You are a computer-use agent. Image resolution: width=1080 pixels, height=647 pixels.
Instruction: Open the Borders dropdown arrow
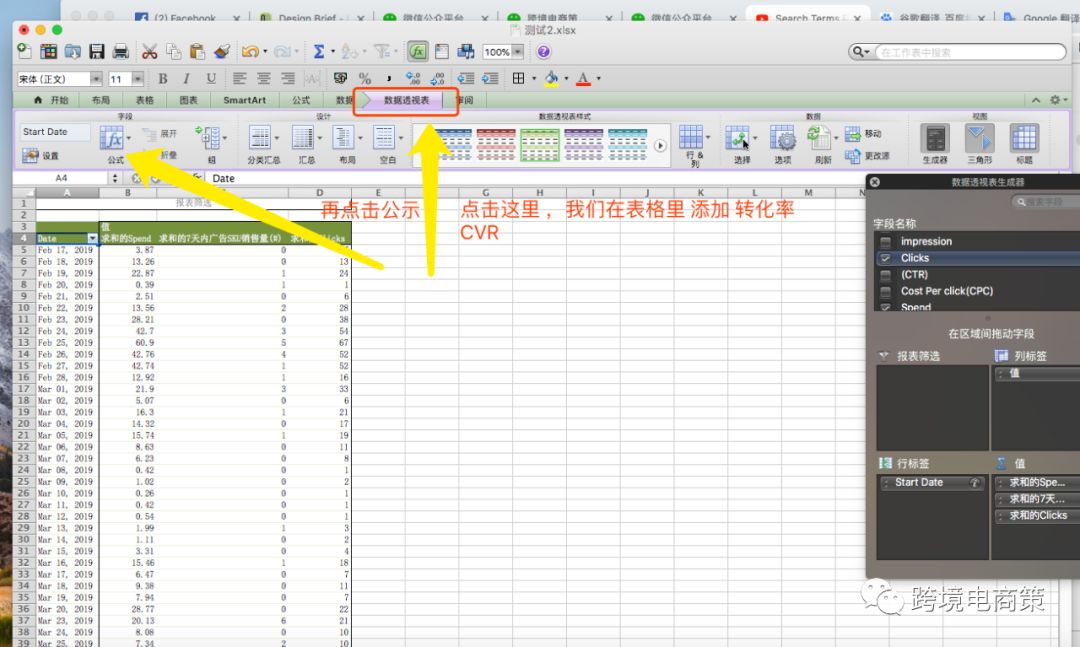coord(534,79)
